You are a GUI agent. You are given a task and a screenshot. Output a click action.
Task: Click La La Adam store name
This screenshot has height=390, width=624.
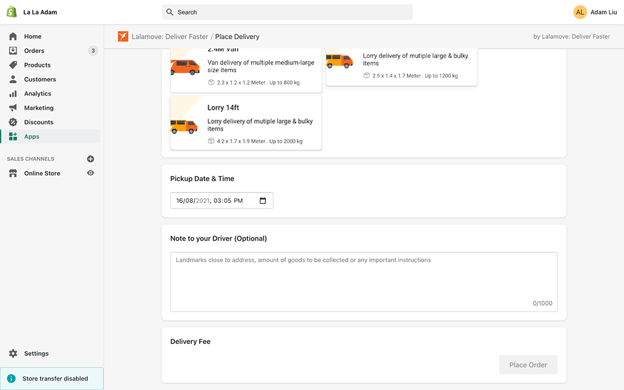click(x=40, y=12)
